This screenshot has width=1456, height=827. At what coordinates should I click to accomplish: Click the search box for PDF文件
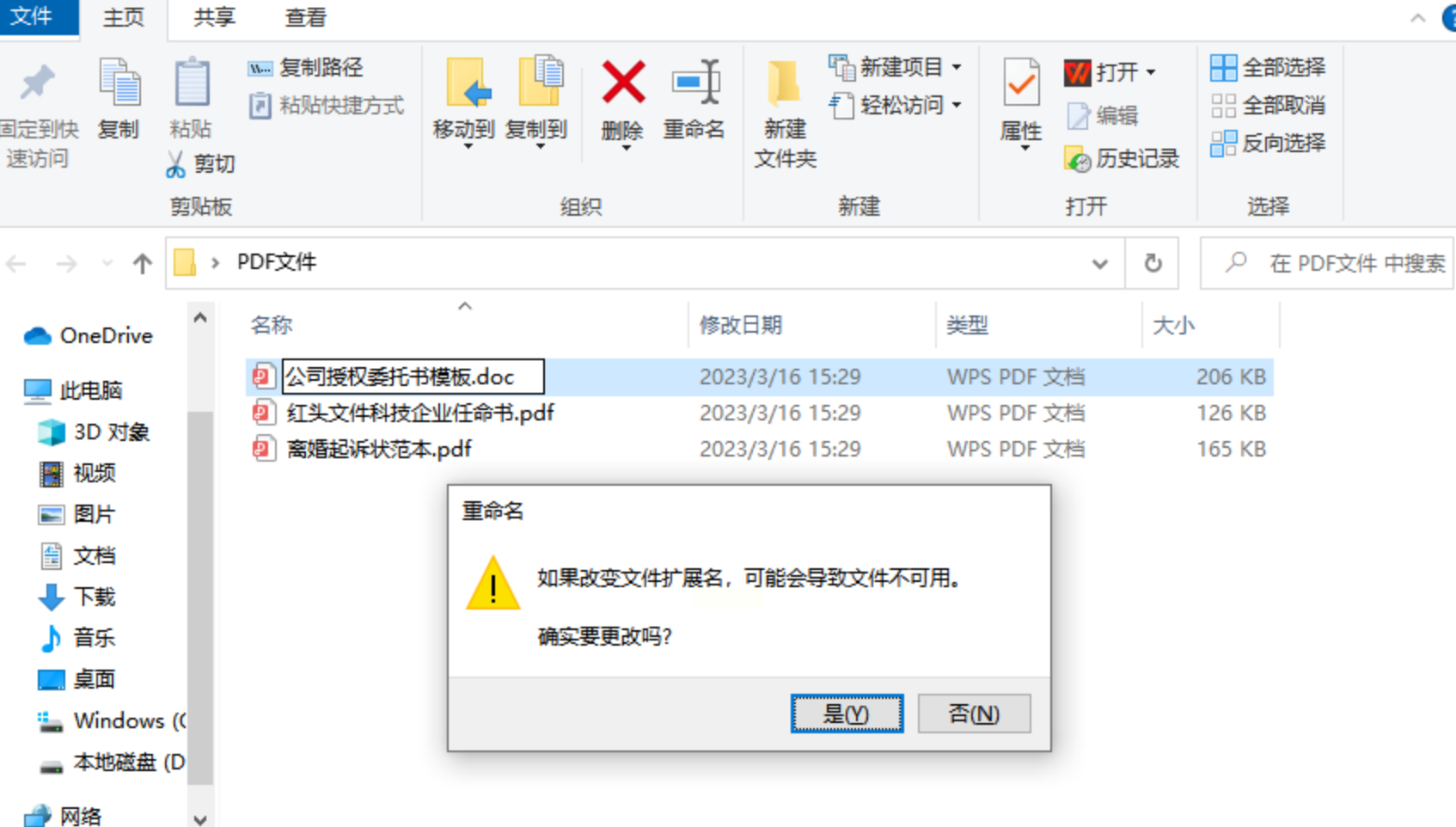coord(1329,263)
